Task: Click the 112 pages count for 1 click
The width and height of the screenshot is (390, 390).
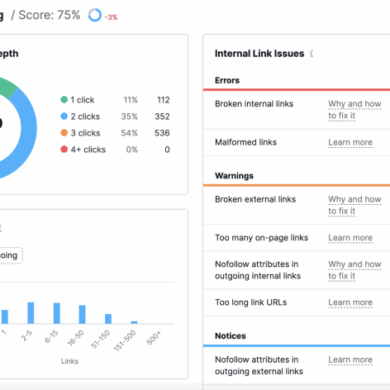Action: pos(163,100)
